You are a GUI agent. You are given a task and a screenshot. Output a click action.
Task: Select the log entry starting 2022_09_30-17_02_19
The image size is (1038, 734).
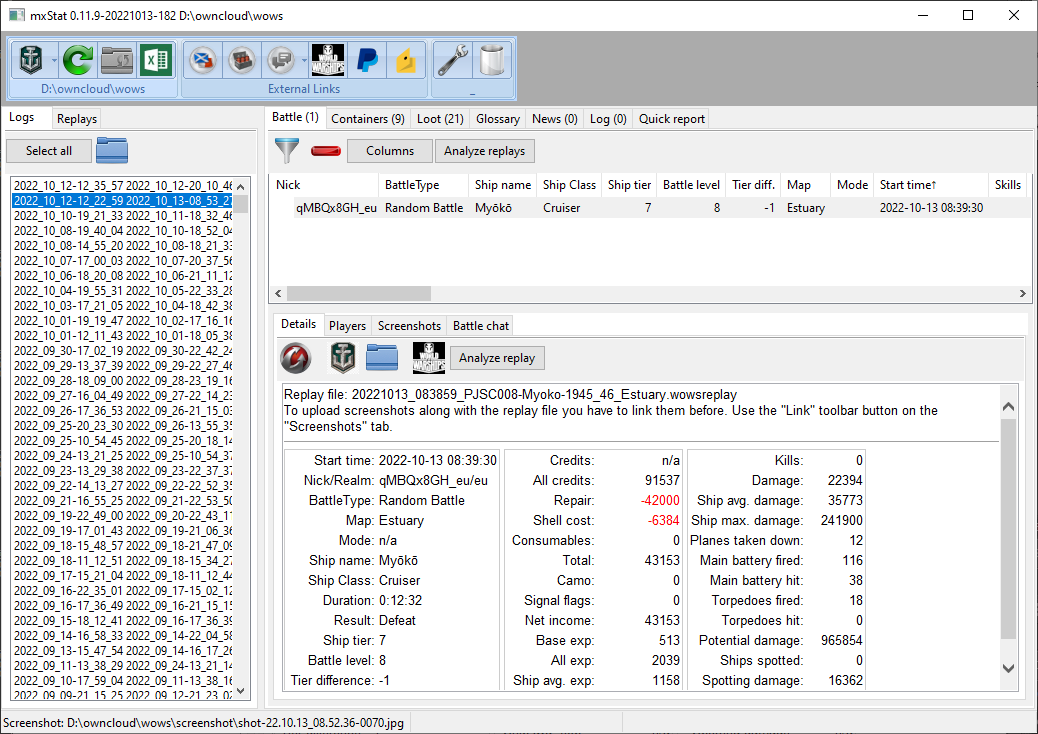(x=123, y=351)
